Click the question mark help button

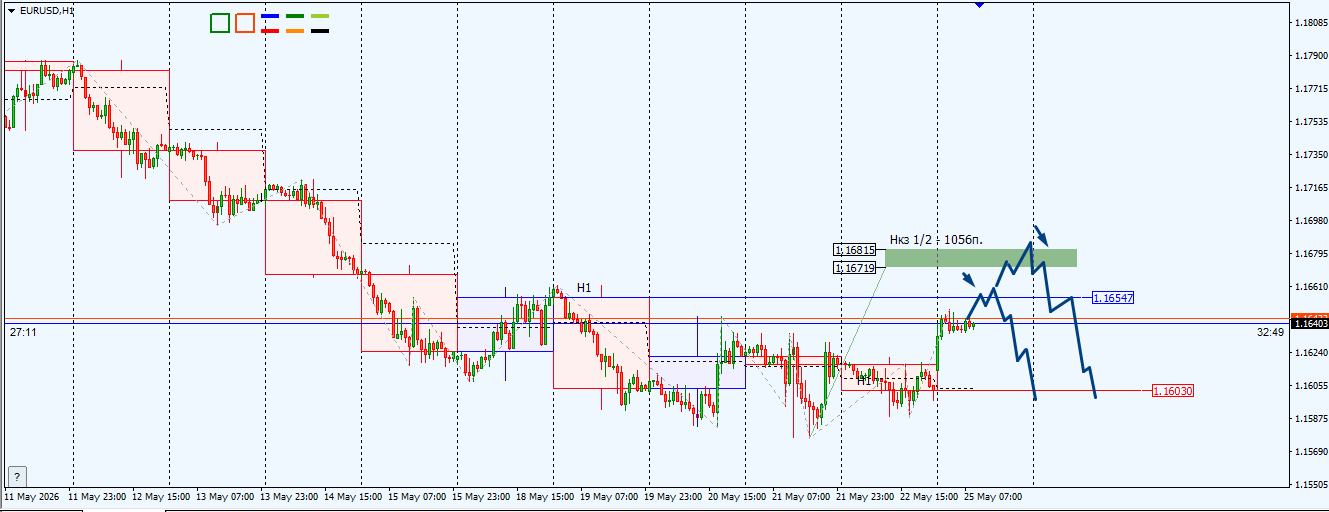17,476
